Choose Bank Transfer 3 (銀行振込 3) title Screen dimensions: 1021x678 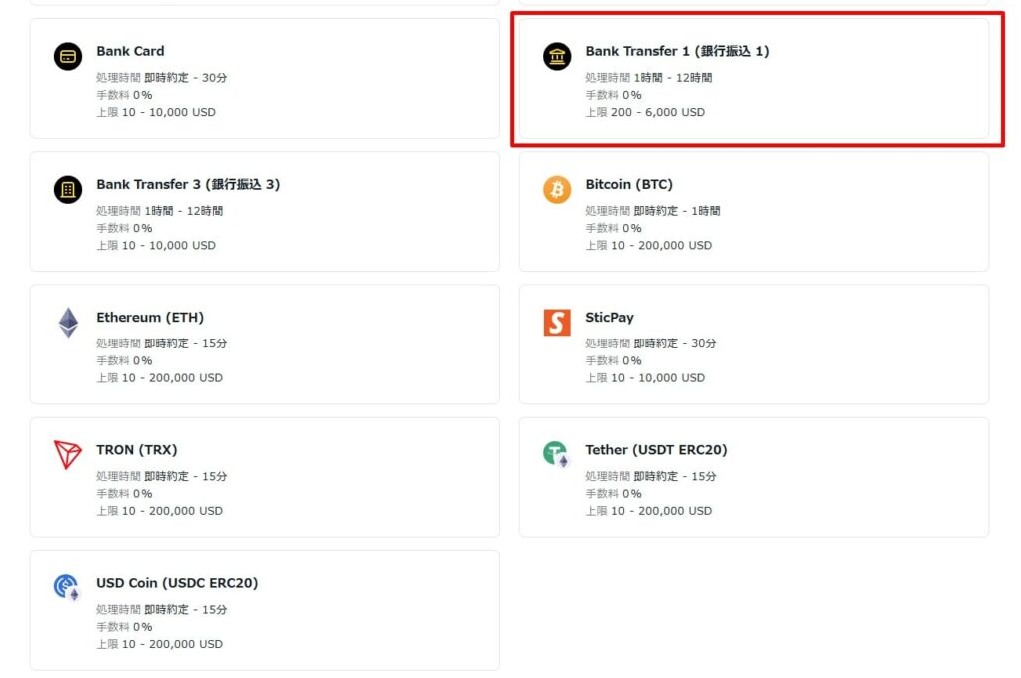(x=188, y=184)
